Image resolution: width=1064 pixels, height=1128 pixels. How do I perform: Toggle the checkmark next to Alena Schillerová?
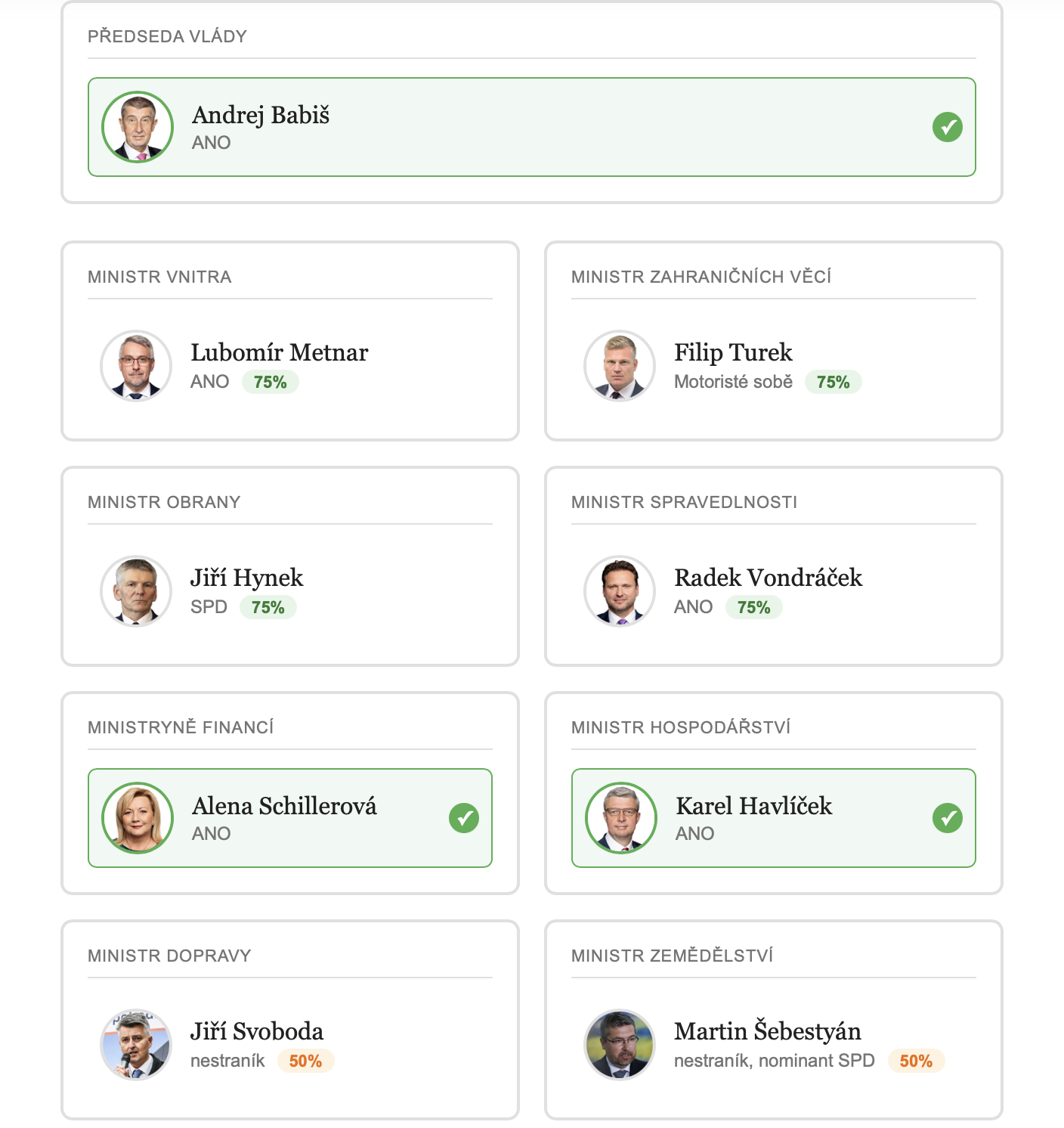[x=464, y=818]
